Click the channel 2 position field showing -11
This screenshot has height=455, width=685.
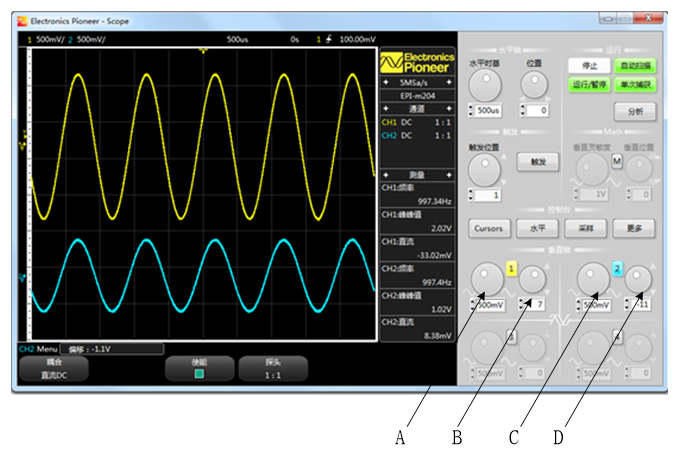641,304
